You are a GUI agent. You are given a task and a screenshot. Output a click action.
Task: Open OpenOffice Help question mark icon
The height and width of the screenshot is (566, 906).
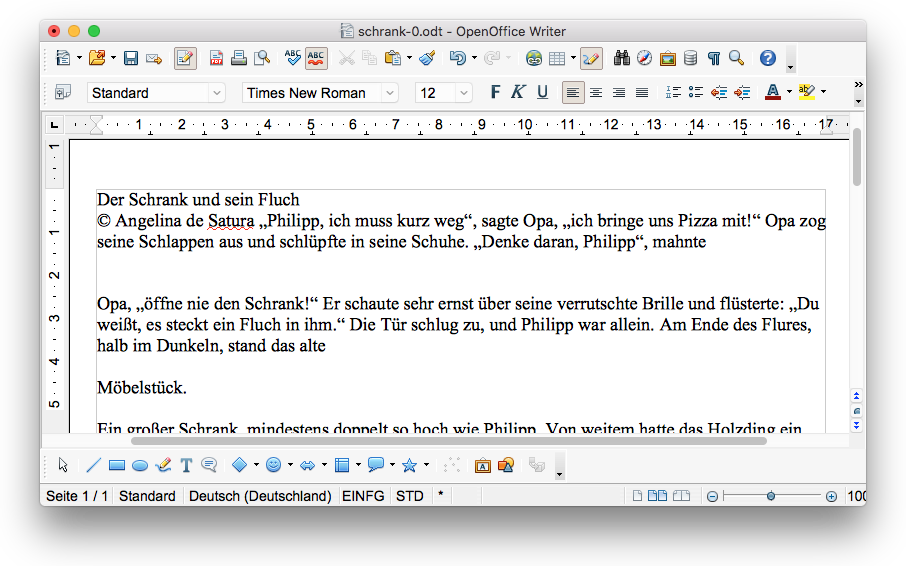point(767,58)
